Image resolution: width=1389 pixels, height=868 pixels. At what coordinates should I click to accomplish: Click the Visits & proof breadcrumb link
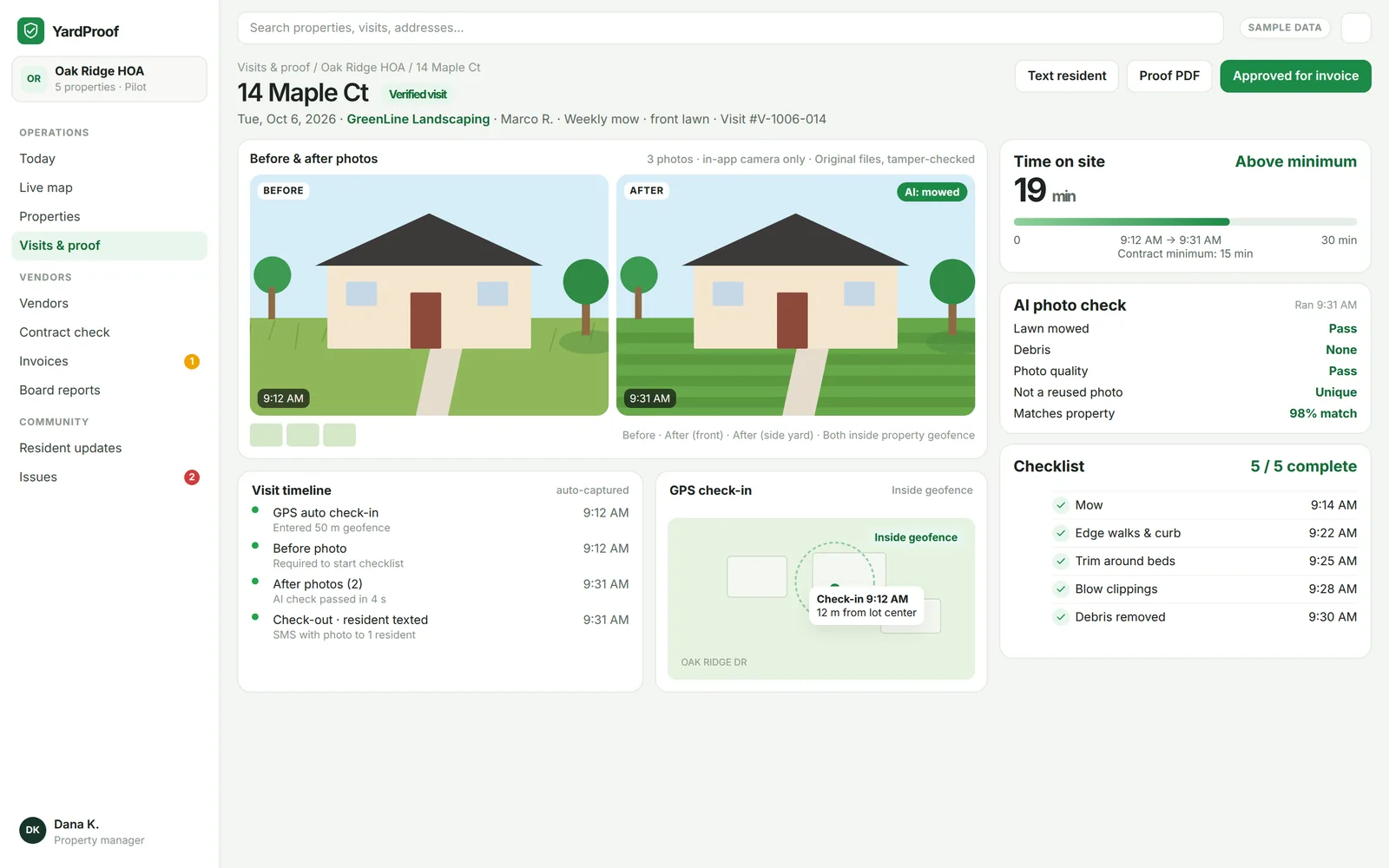(273, 68)
